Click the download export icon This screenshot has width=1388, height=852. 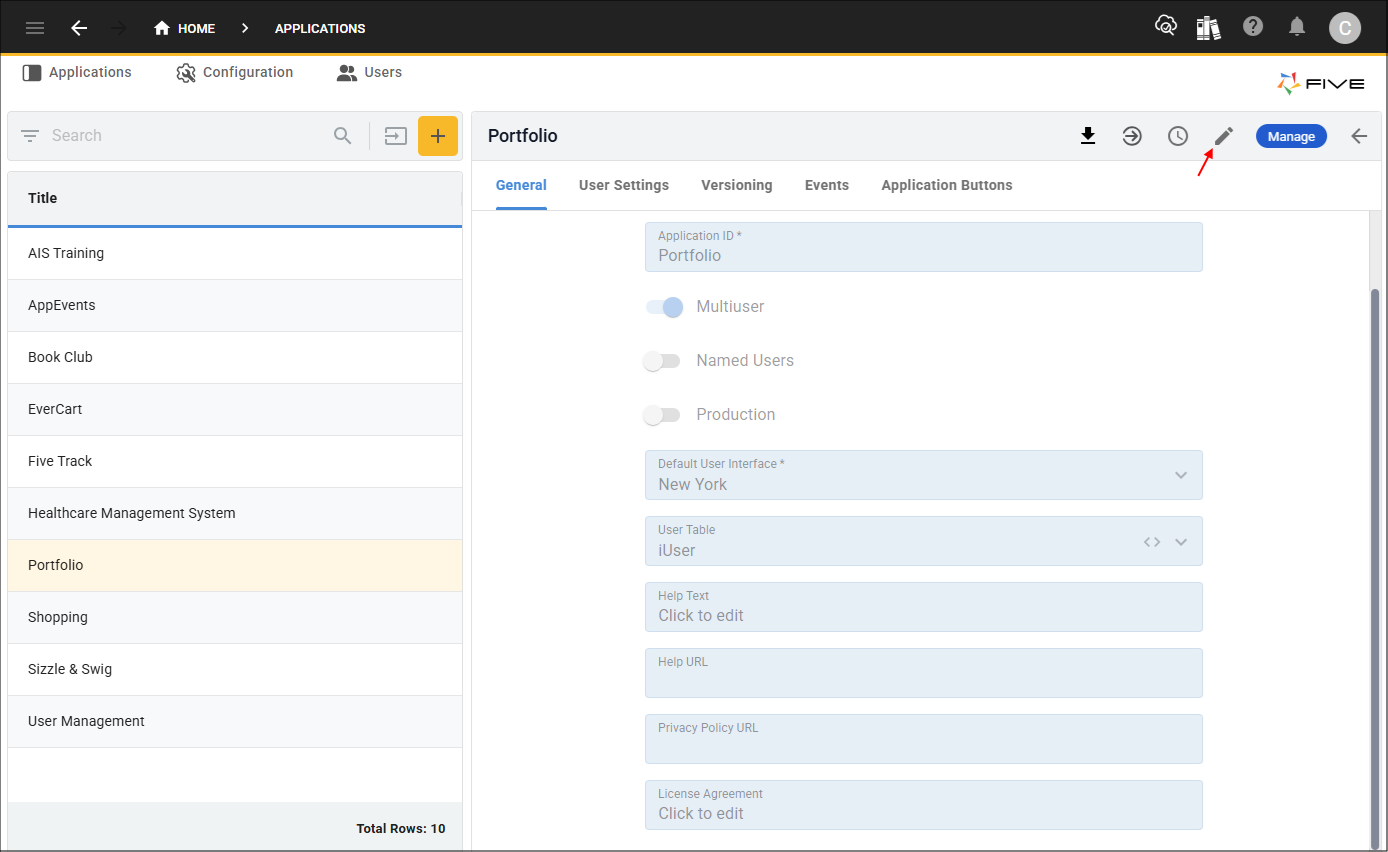[1088, 136]
